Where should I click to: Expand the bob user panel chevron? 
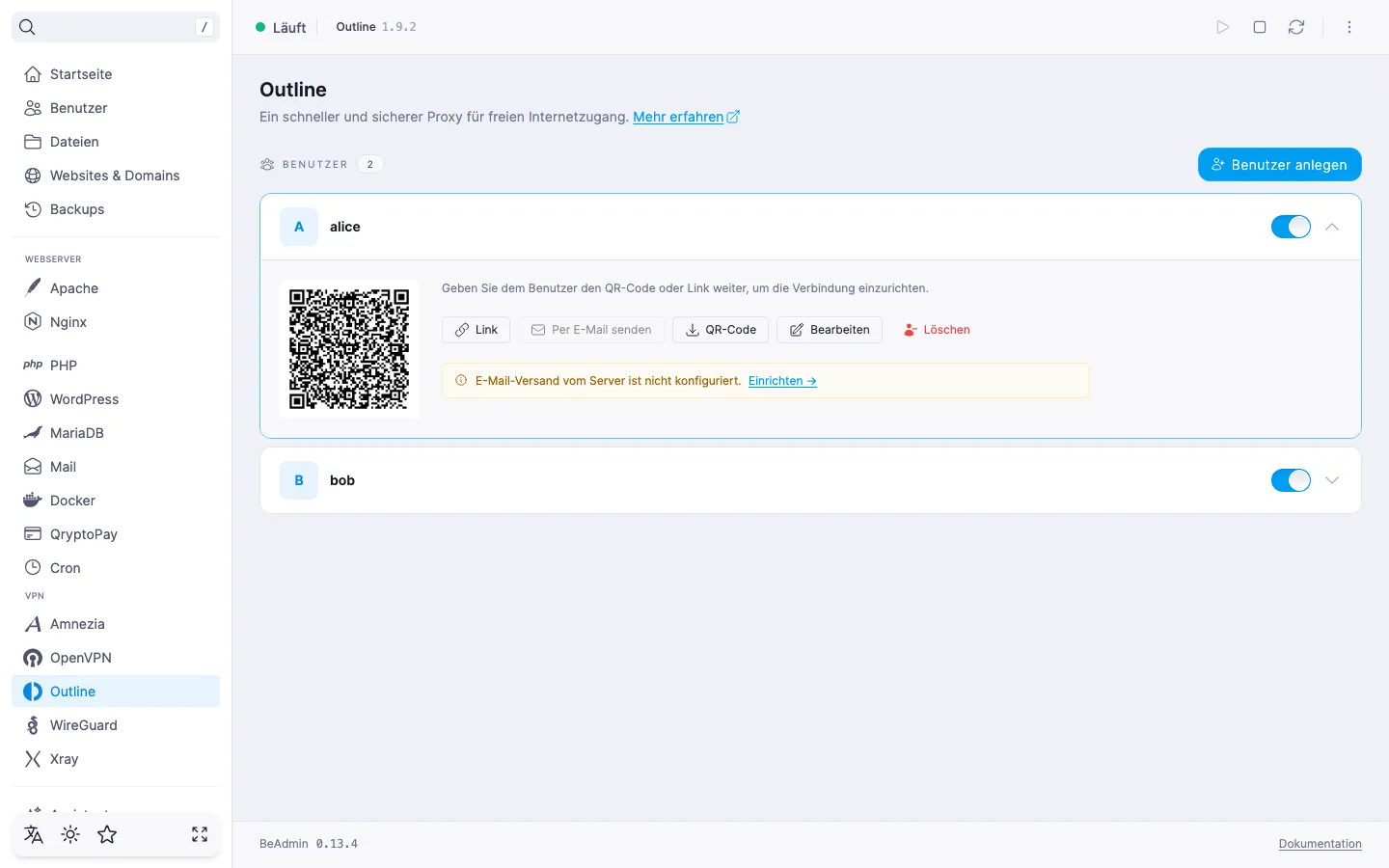(1332, 480)
